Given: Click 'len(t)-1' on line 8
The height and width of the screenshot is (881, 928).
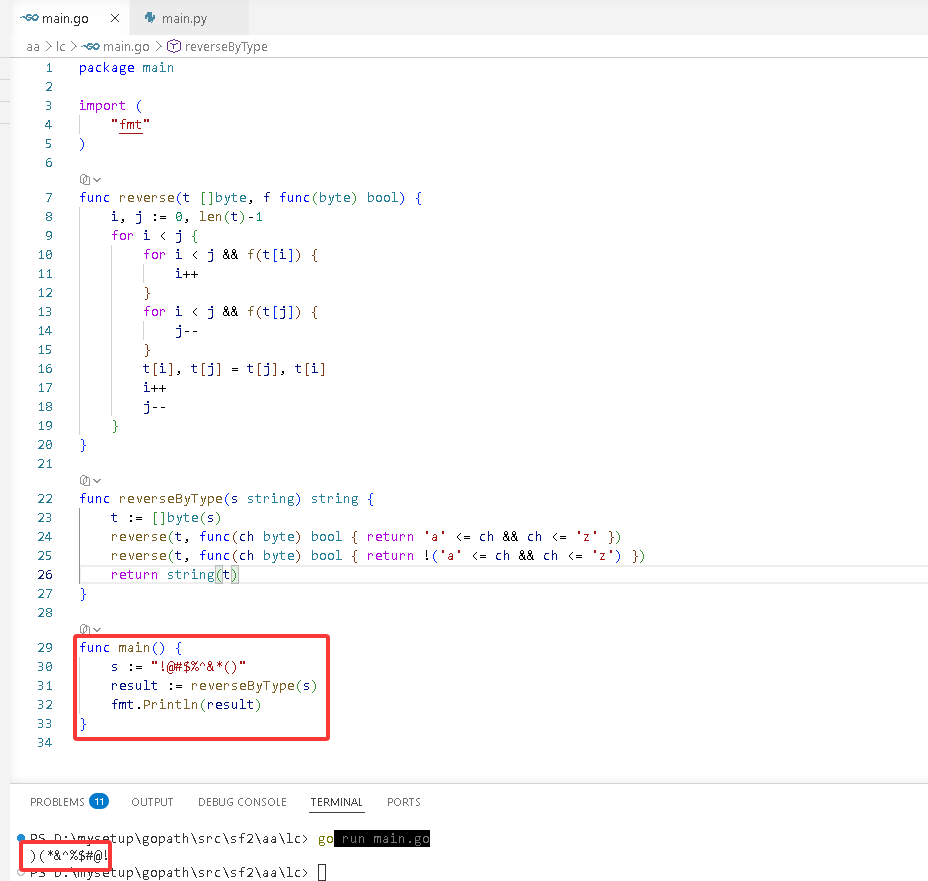Looking at the screenshot, I should point(231,217).
